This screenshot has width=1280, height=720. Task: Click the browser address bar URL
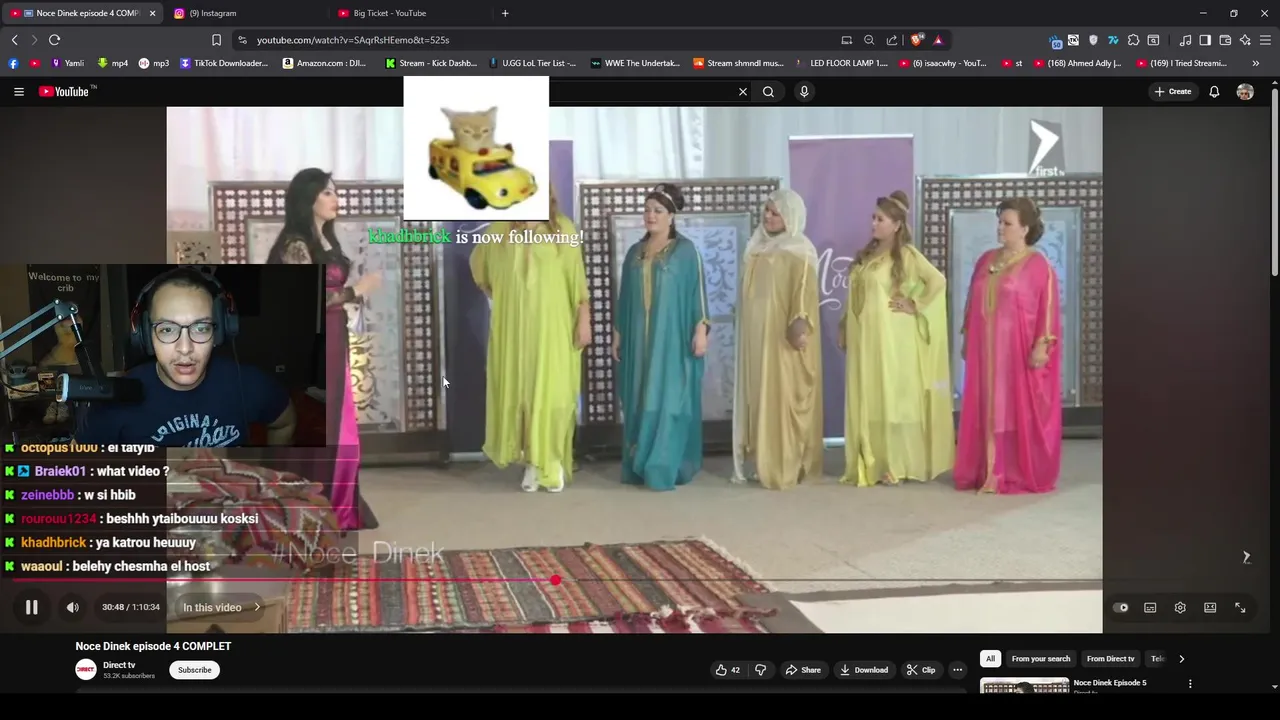(353, 40)
